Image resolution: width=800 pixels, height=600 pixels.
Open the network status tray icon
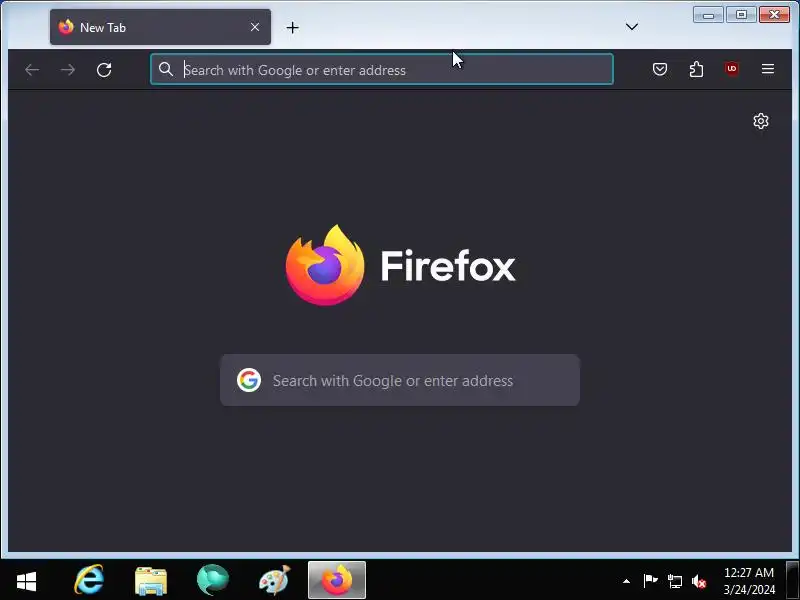tap(674, 581)
